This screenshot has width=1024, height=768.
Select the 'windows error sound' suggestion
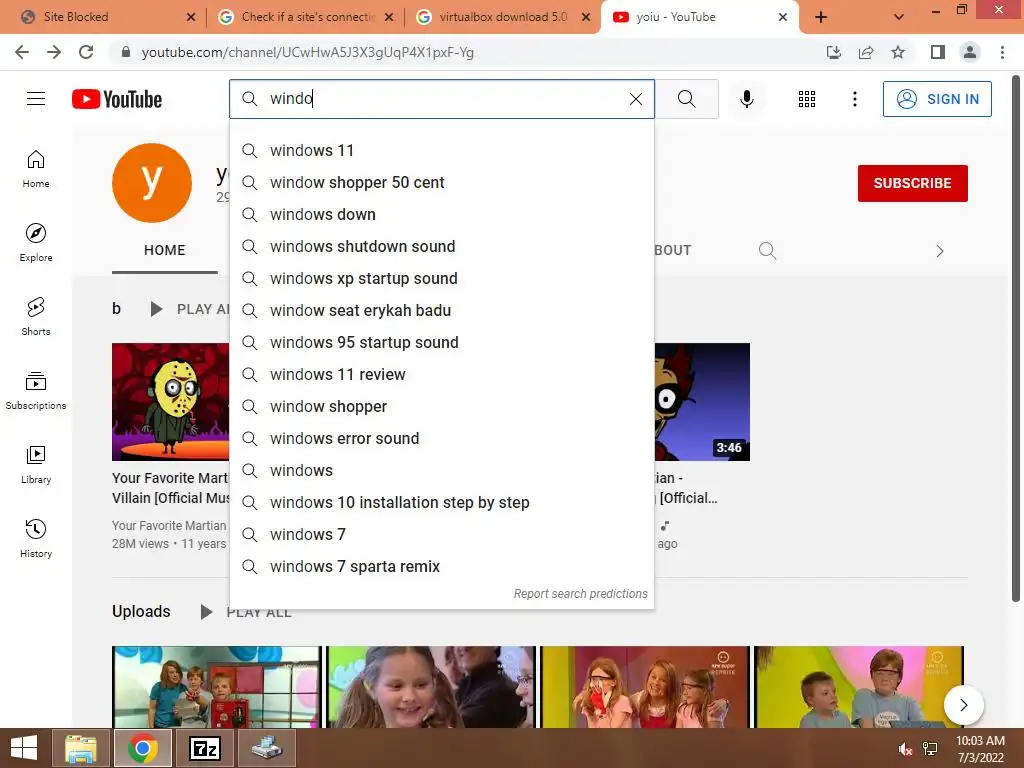[442, 438]
